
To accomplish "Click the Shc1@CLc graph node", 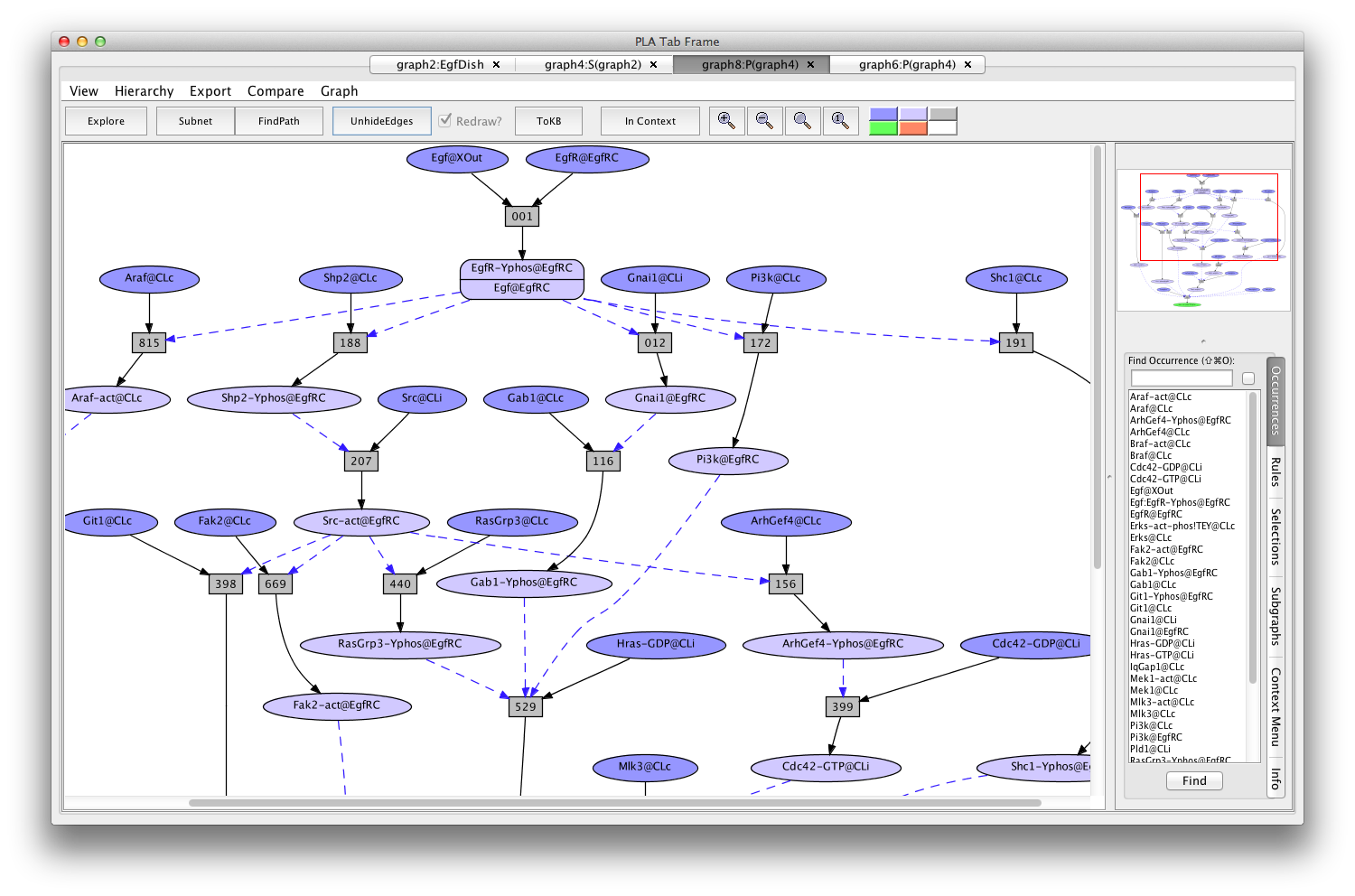I will pos(1016,278).
